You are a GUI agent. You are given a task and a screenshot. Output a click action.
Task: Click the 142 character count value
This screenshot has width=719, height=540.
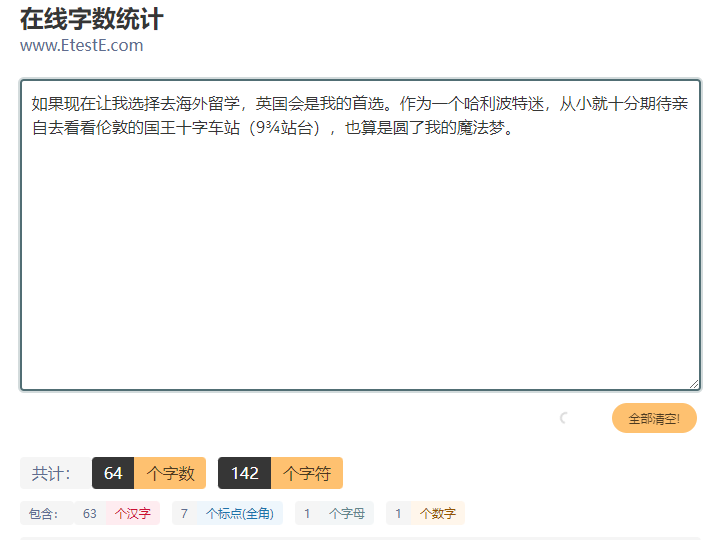point(244,473)
